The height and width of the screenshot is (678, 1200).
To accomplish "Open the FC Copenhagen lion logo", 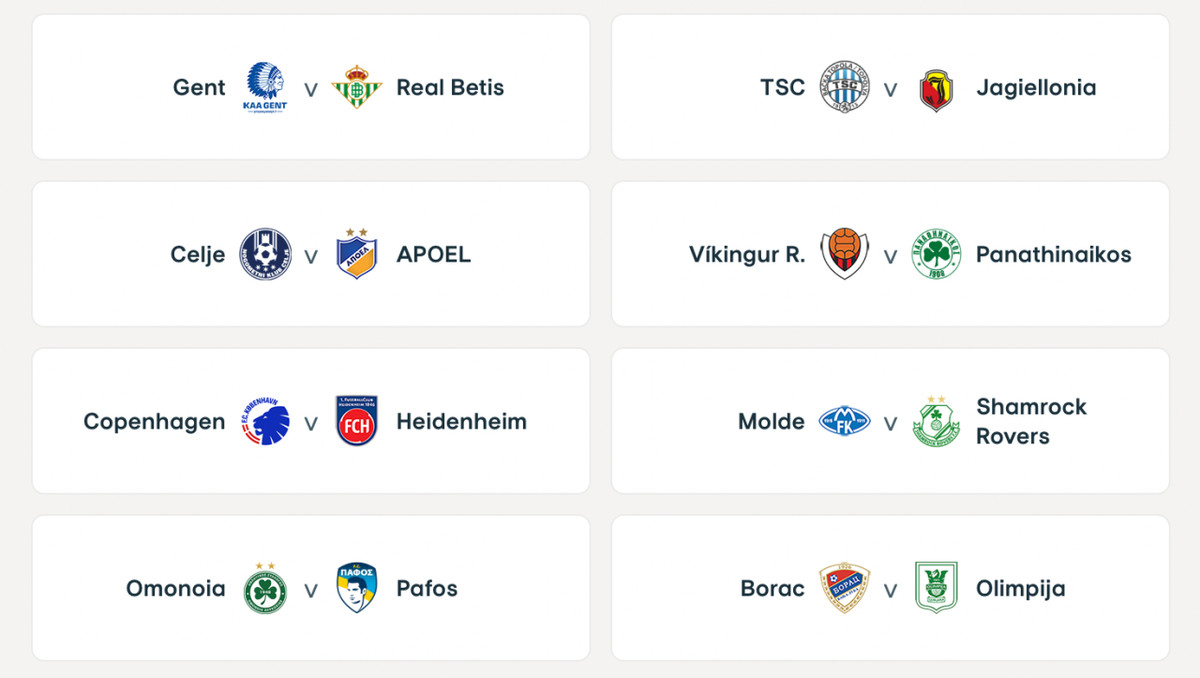I will click(265, 421).
